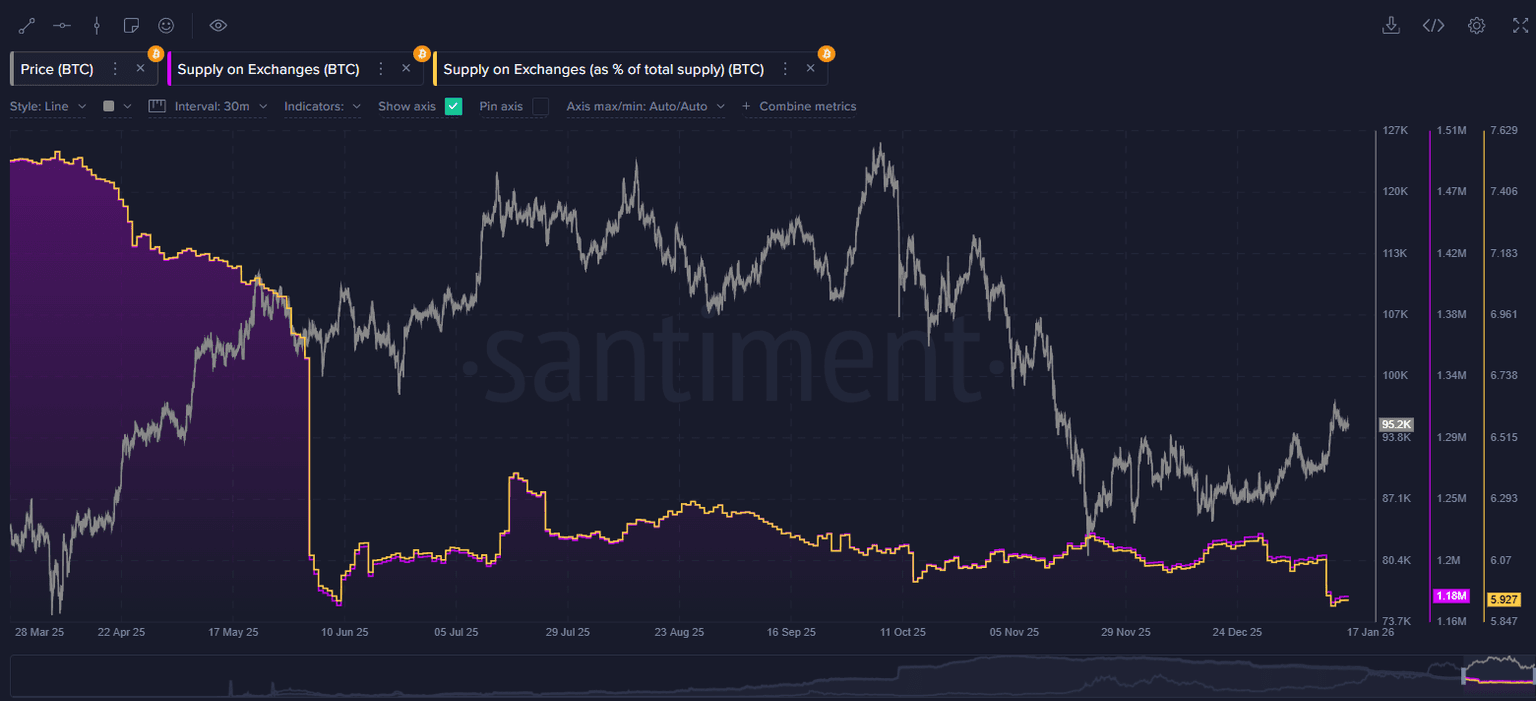
Task: Expand the Axis max/min Auto/Auto dropdown
Action: [645, 106]
